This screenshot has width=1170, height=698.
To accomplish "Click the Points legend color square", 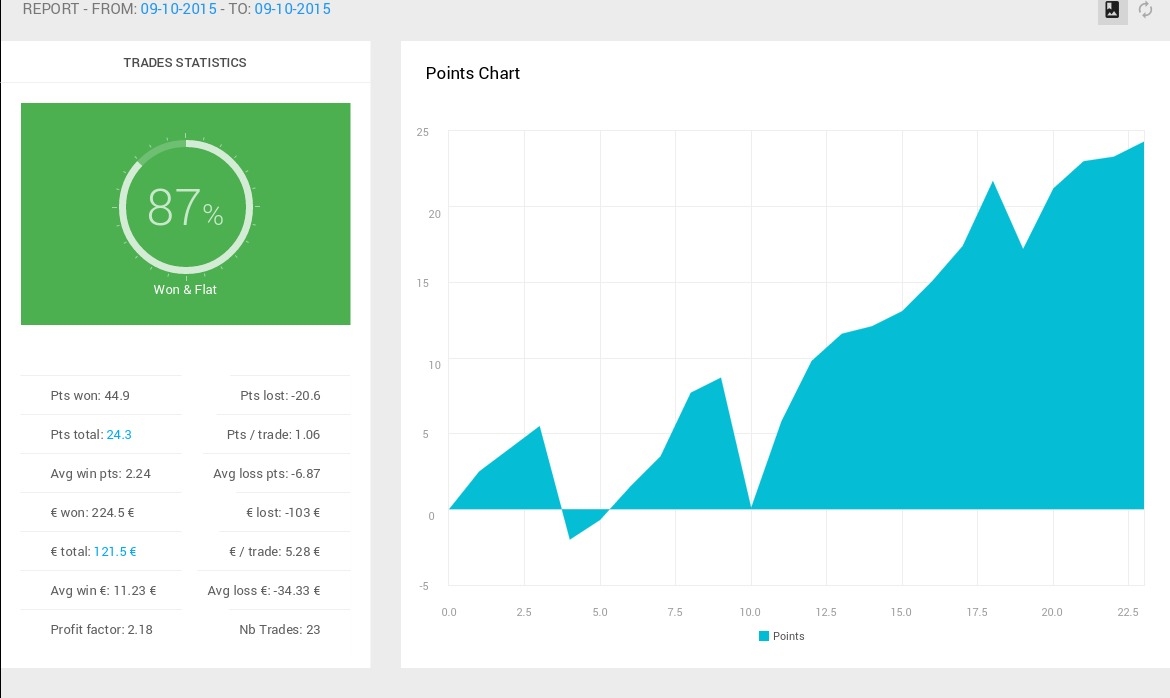I will 763,636.
